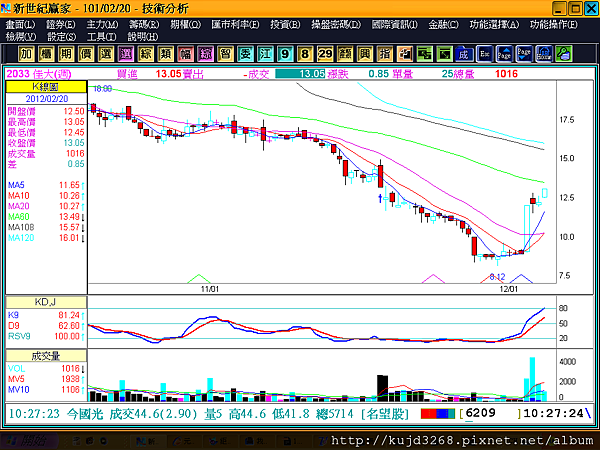Viewport: 600px width, 450px height.
Task: Click the MA5 value 11.65
Action: (69, 185)
